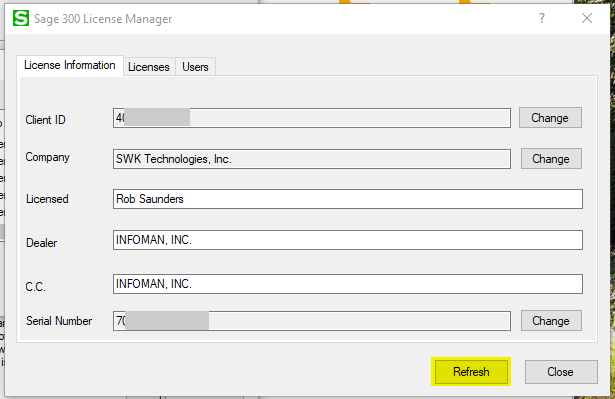The height and width of the screenshot is (399, 615).
Task: Click the Licensed label text
Action: pos(47,199)
